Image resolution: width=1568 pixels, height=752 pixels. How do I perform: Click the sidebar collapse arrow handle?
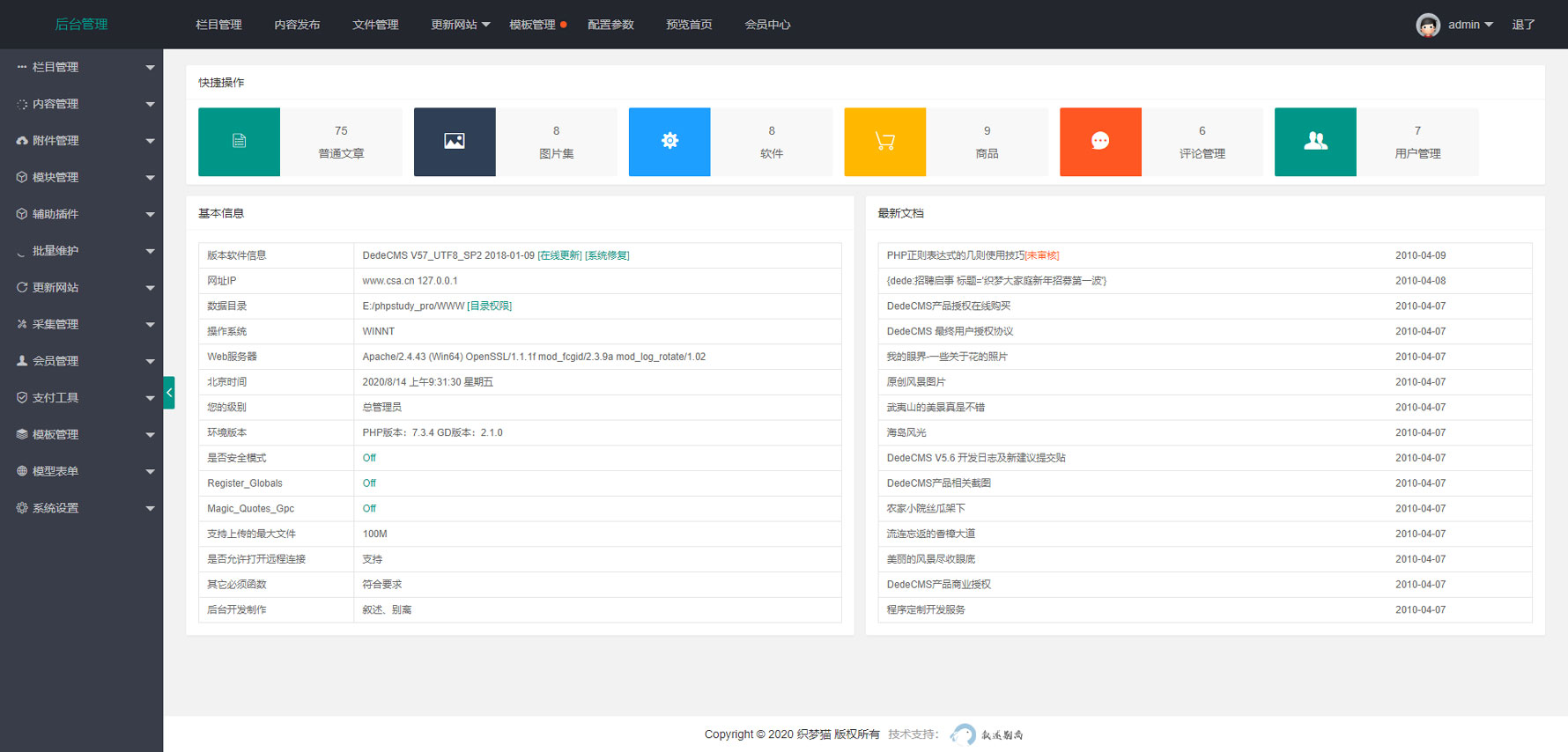pos(169,393)
